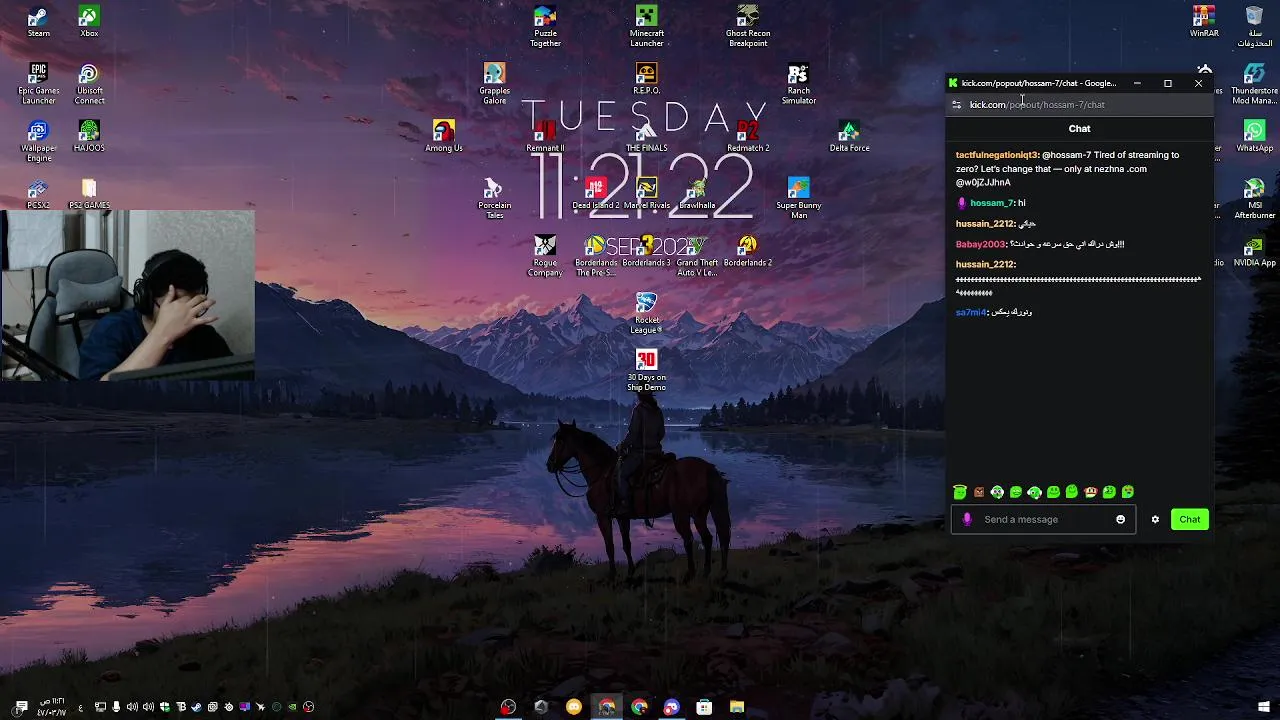Open site info icon in address bar
The image size is (1280, 720).
pyautogui.click(x=956, y=104)
